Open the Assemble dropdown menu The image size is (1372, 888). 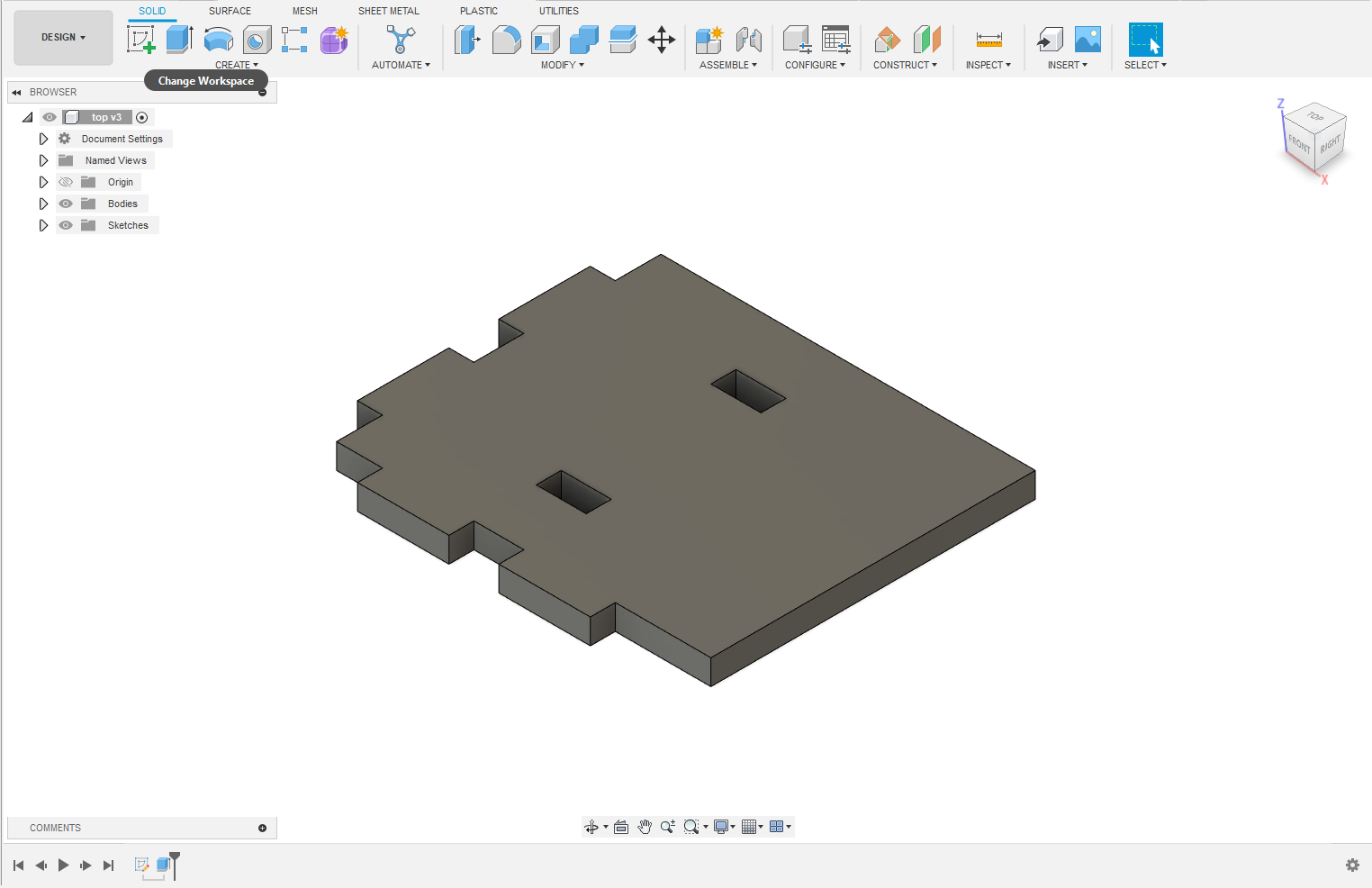[728, 65]
